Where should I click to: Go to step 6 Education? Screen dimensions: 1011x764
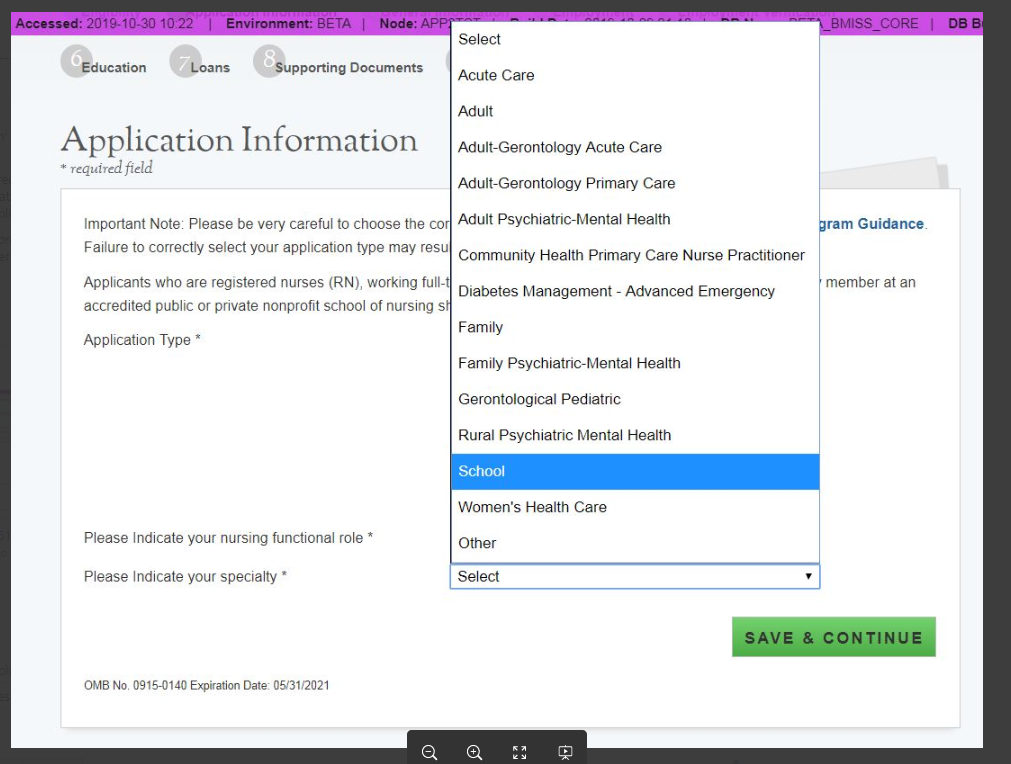click(x=104, y=66)
